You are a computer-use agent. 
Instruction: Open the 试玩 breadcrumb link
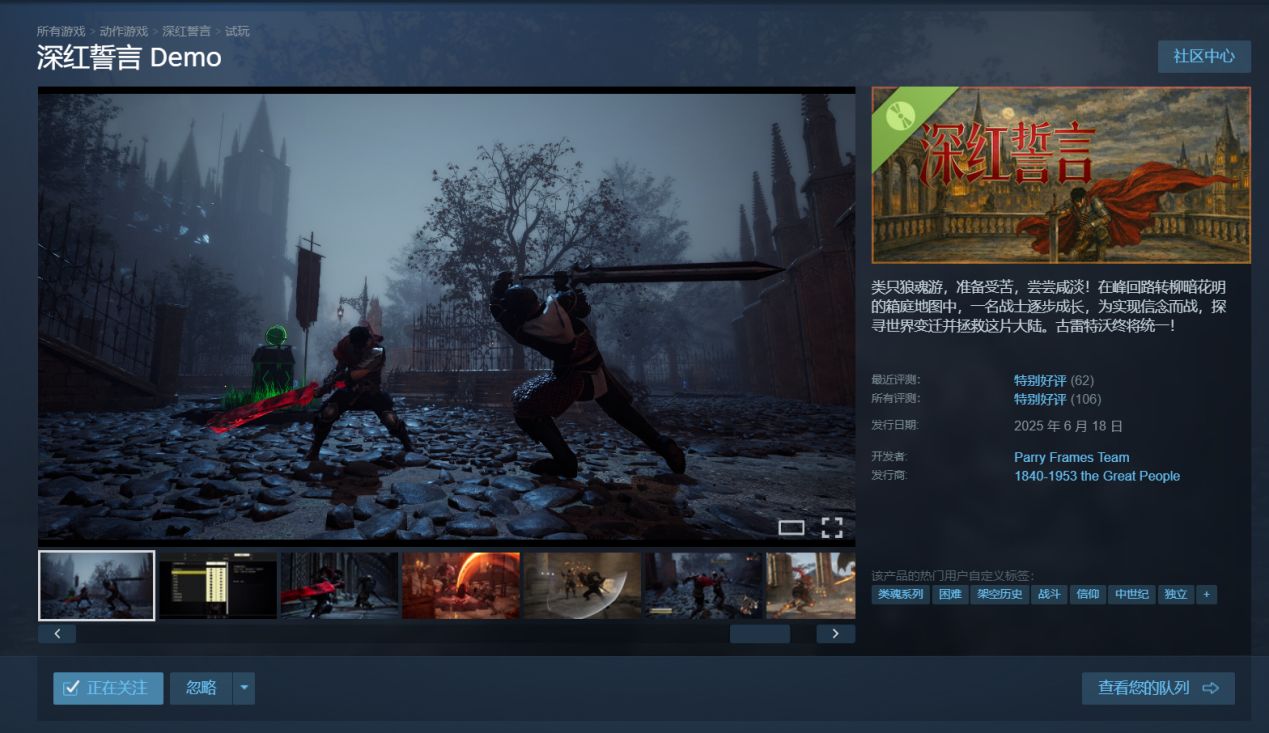pyautogui.click(x=237, y=31)
